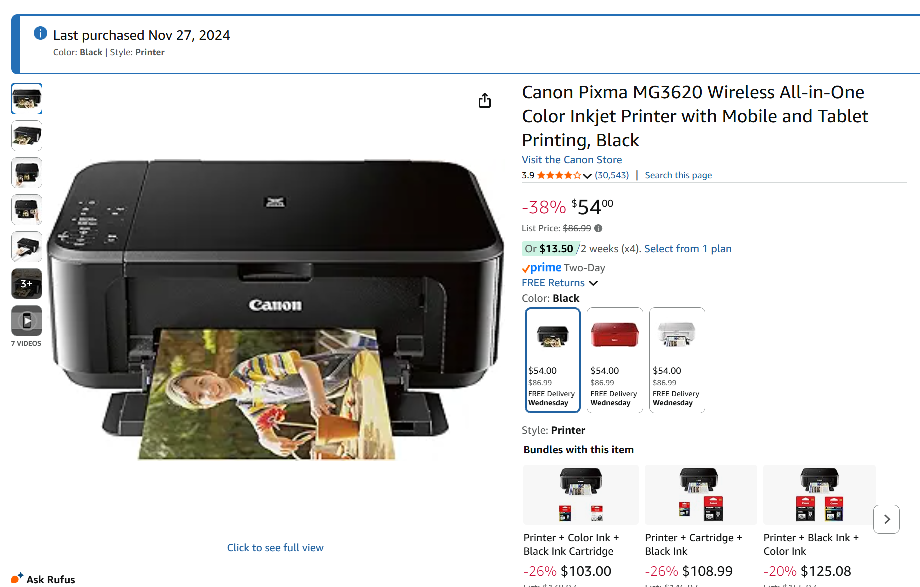Click to see full view of image
This screenshot has height=587, width=920.
click(275, 547)
